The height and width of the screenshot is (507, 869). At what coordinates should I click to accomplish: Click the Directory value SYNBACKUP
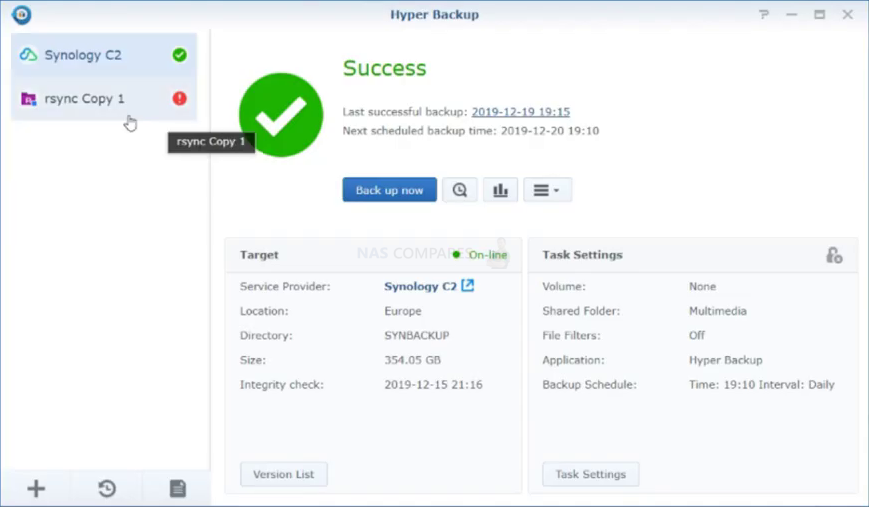pos(417,336)
